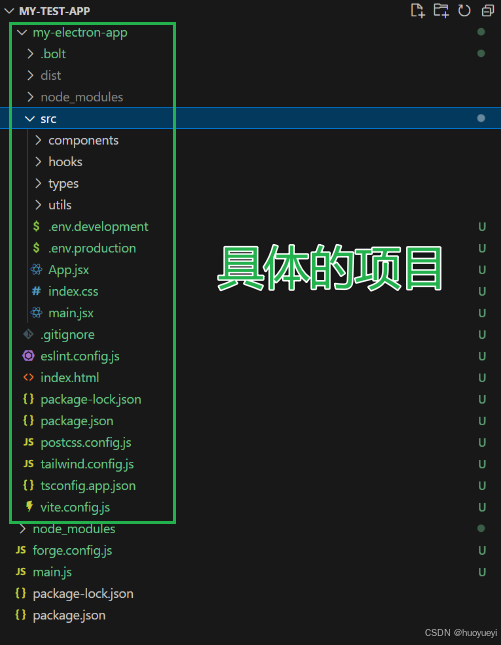Viewport: 501px width, 645px height.
Task: Open the eslint.config.js file
Action: (80, 356)
